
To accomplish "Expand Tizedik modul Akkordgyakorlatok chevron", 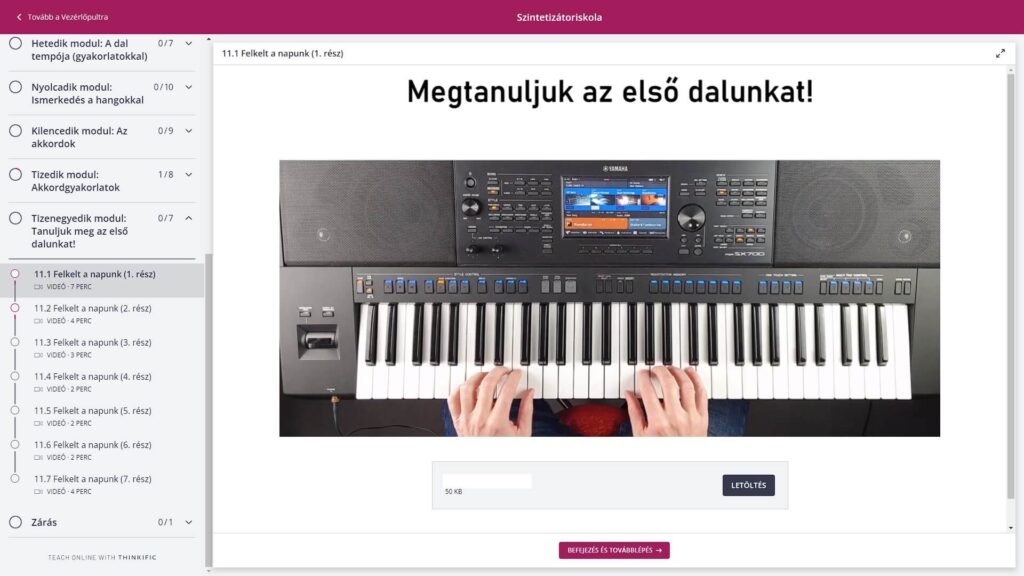I will tap(189, 174).
